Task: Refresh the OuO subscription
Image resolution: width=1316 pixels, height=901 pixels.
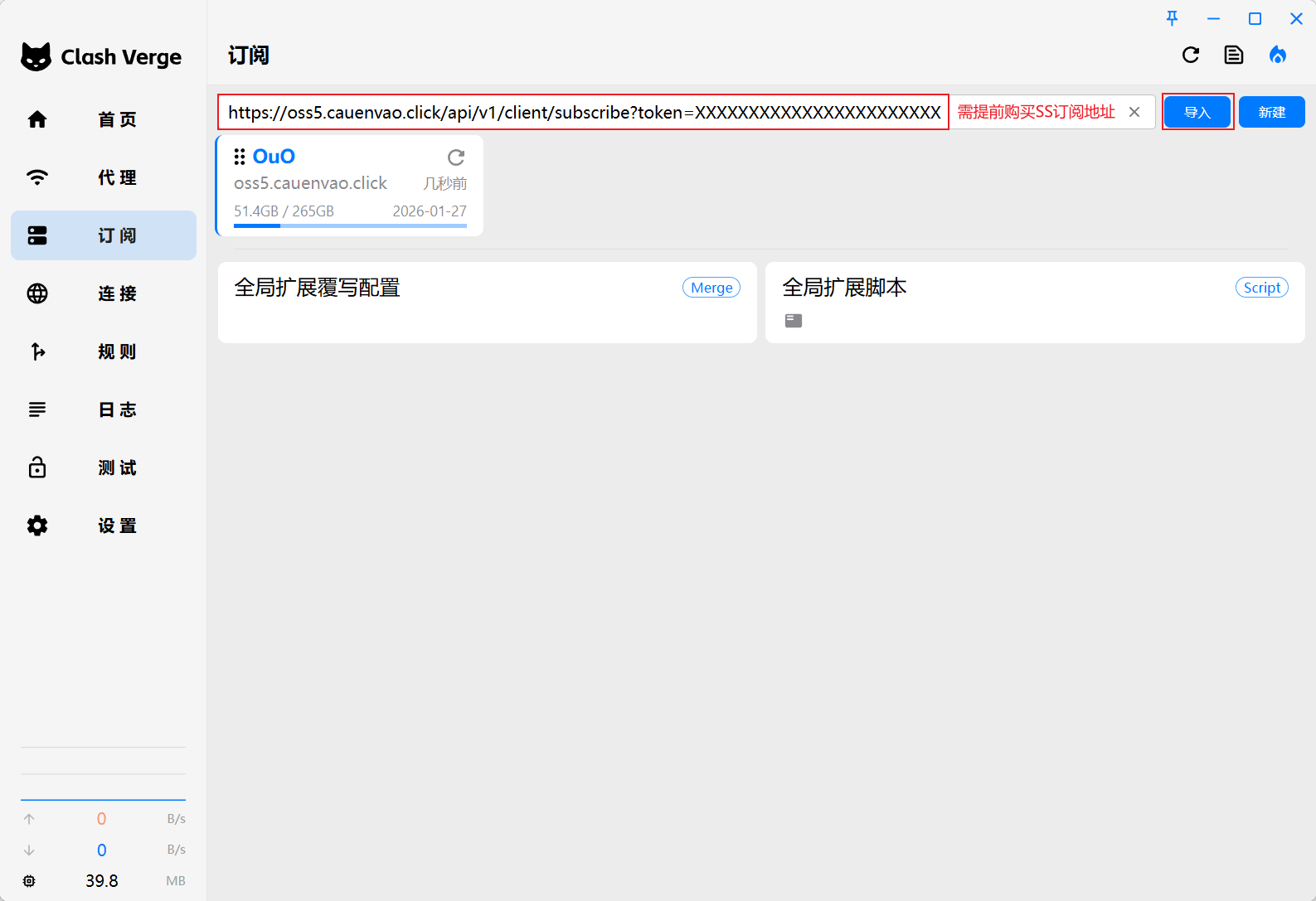Action: pyautogui.click(x=456, y=157)
